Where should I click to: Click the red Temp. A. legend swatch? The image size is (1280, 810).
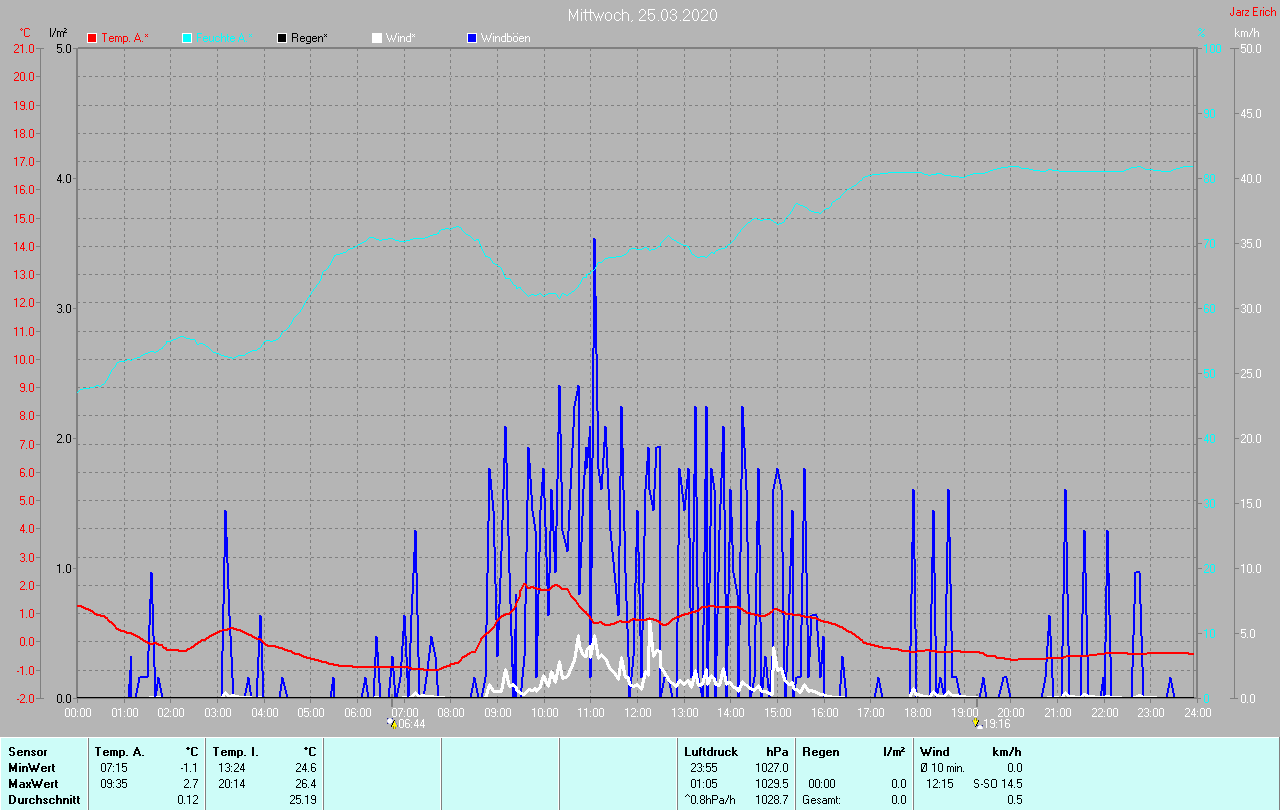[92, 38]
